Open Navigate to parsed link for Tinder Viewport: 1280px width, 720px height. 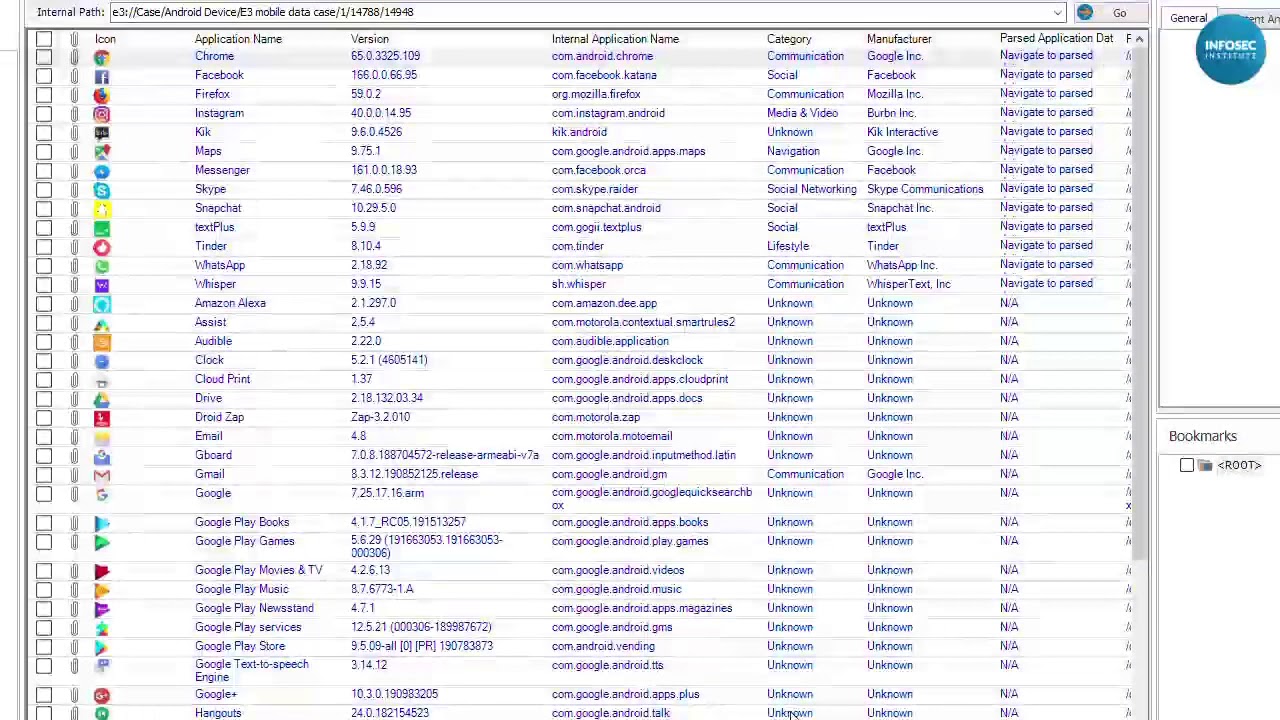[1046, 246]
